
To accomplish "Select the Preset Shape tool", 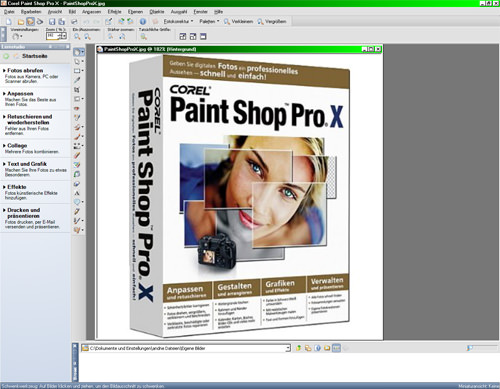I will (x=77, y=202).
